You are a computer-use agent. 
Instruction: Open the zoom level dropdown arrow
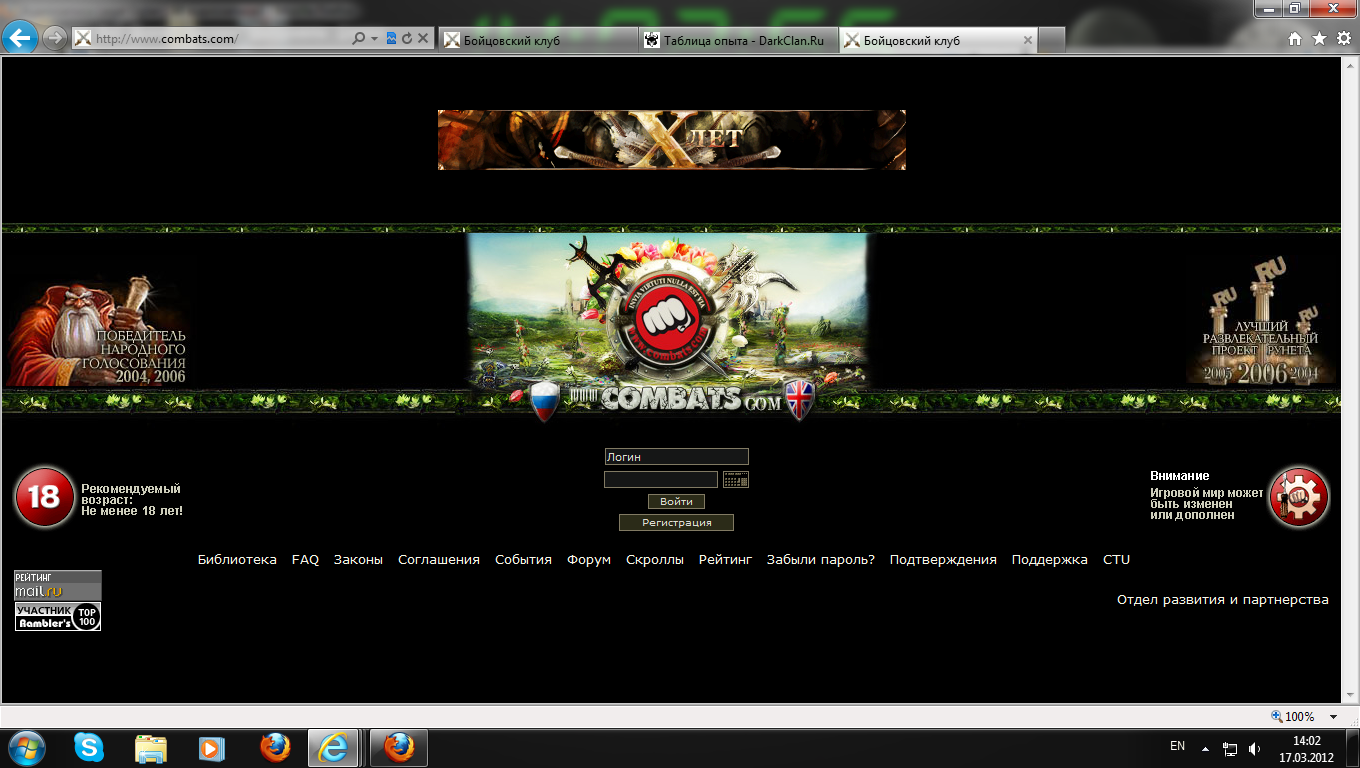(x=1333, y=717)
